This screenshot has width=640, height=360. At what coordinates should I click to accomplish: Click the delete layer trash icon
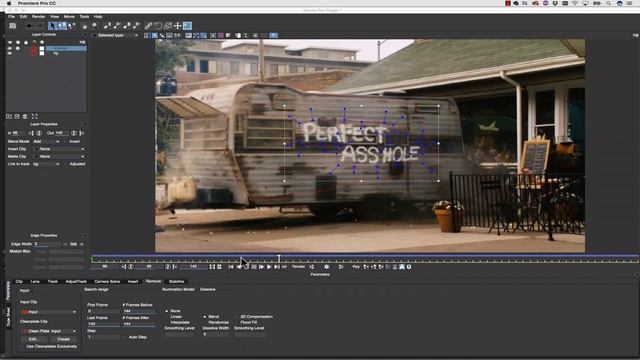(25, 117)
